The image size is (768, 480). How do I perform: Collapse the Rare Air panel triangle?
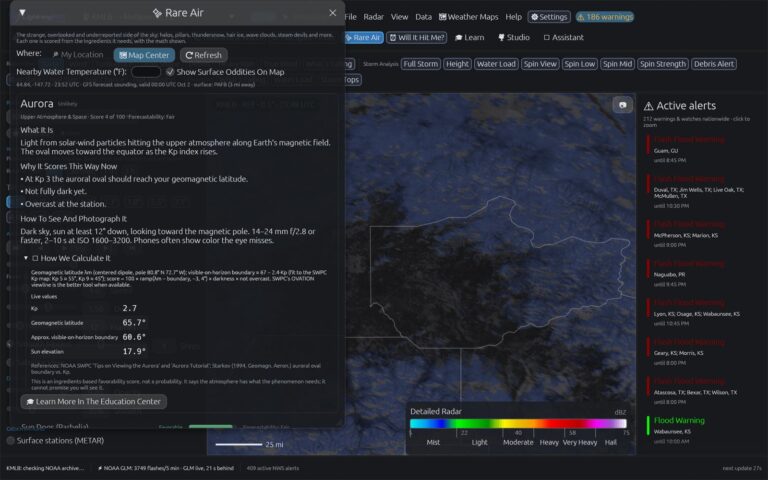pyautogui.click(x=22, y=12)
